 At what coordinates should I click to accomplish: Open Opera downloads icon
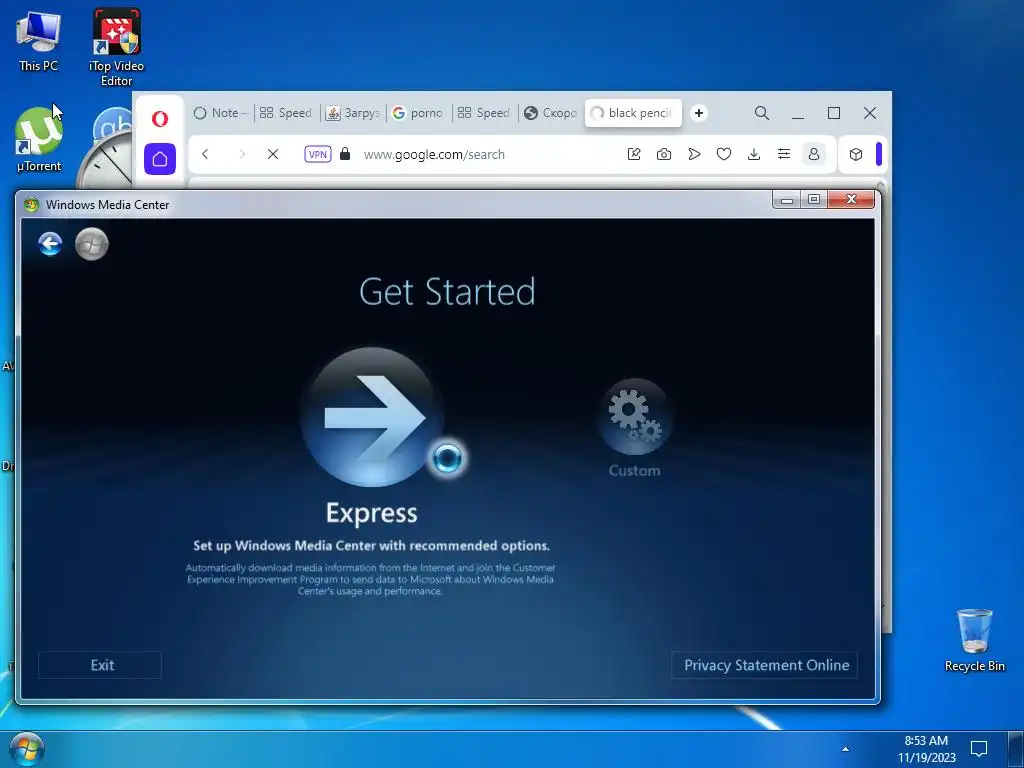(754, 154)
